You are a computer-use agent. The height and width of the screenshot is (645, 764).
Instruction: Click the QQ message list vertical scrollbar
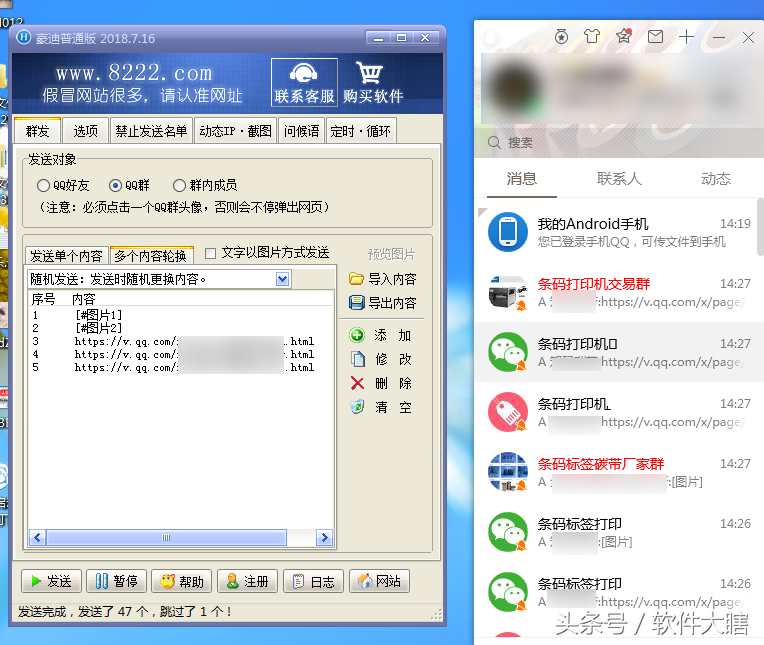click(760, 226)
